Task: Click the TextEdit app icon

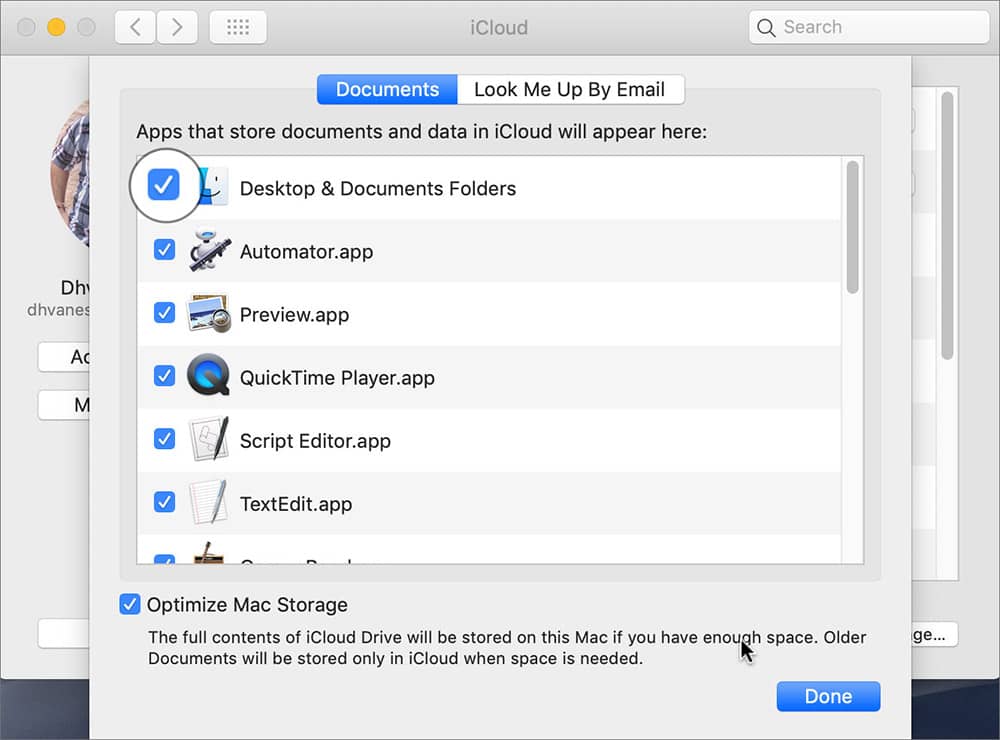Action: 209,503
